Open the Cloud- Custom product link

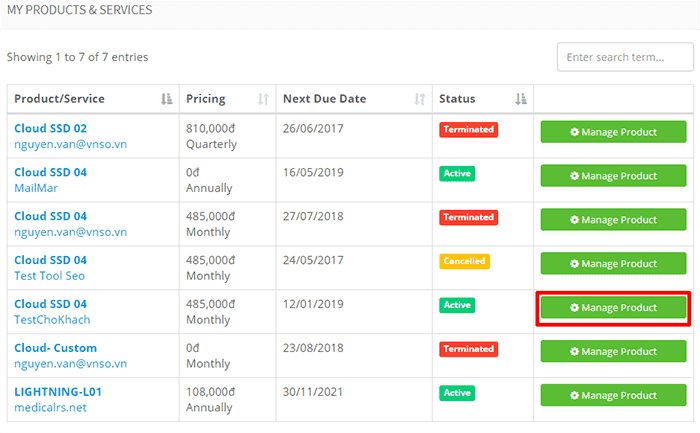[x=55, y=348]
